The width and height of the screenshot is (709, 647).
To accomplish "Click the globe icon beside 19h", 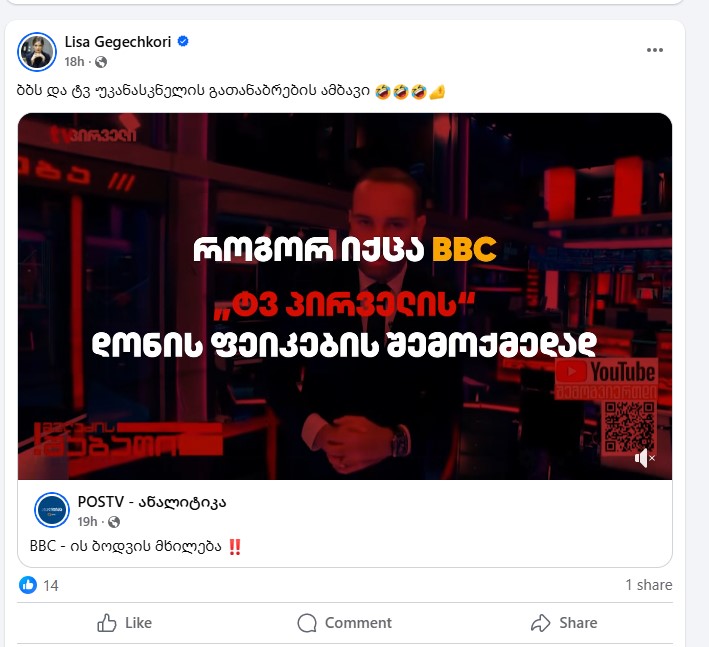I will (114, 522).
